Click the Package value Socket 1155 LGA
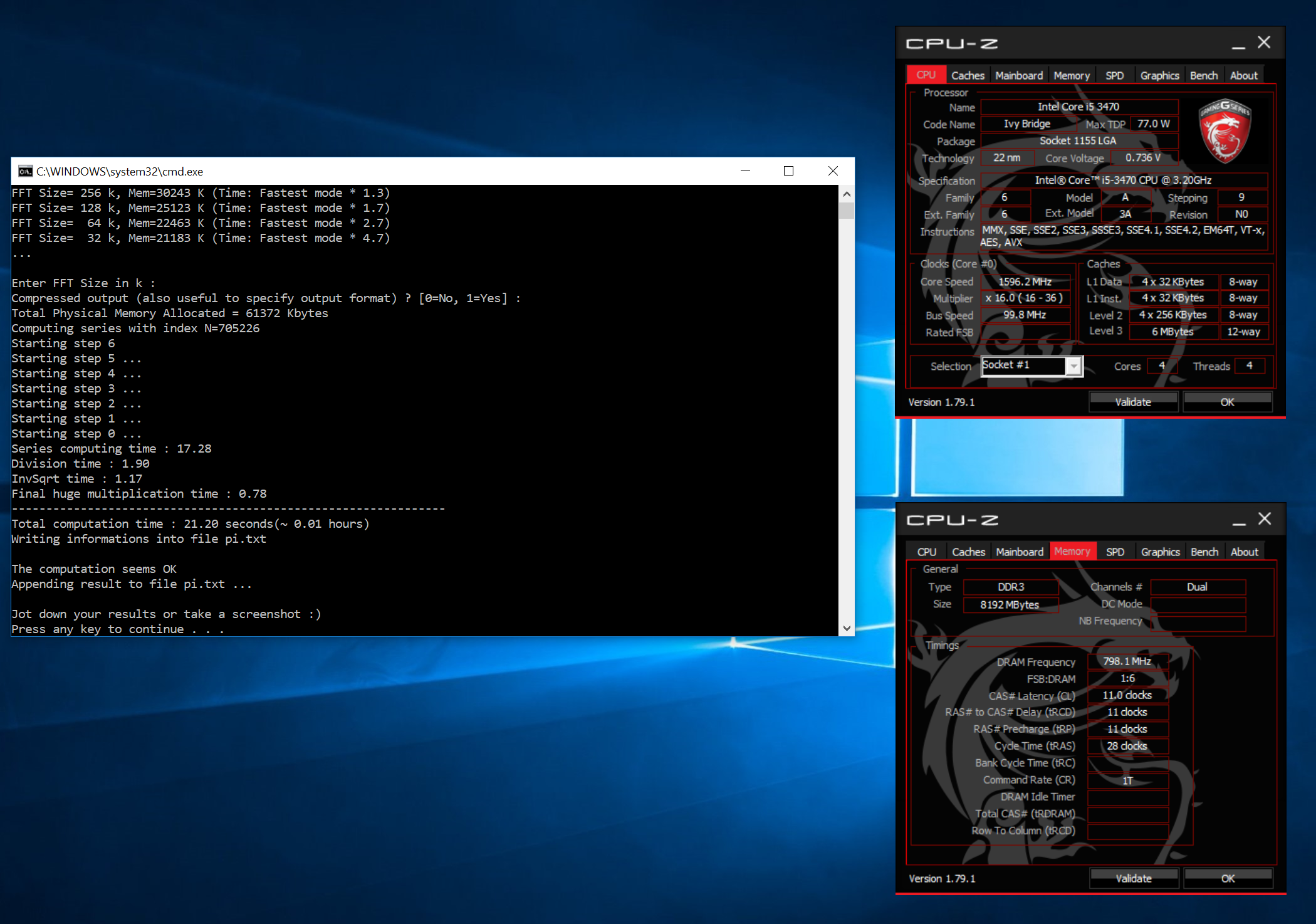The width and height of the screenshot is (1316, 924). pos(1078,140)
